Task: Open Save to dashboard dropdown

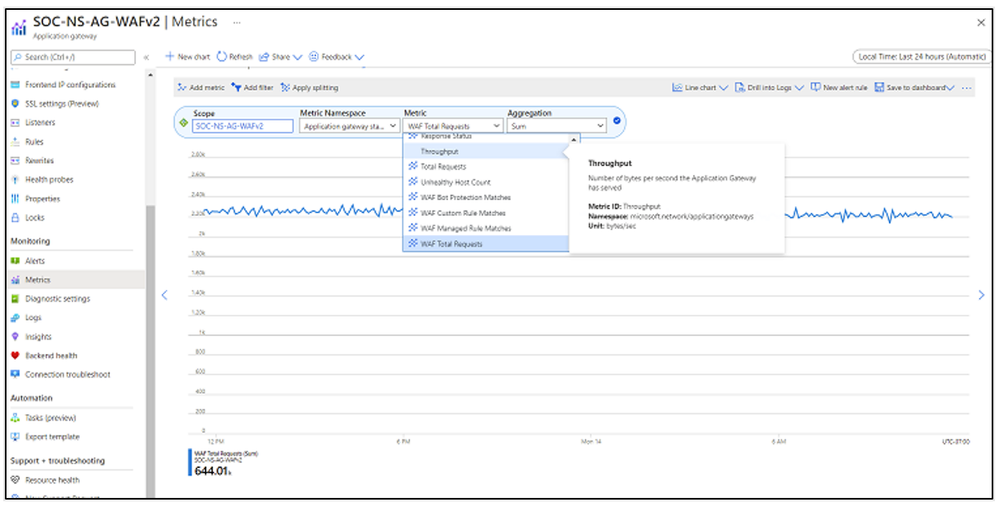Action: click(914, 88)
